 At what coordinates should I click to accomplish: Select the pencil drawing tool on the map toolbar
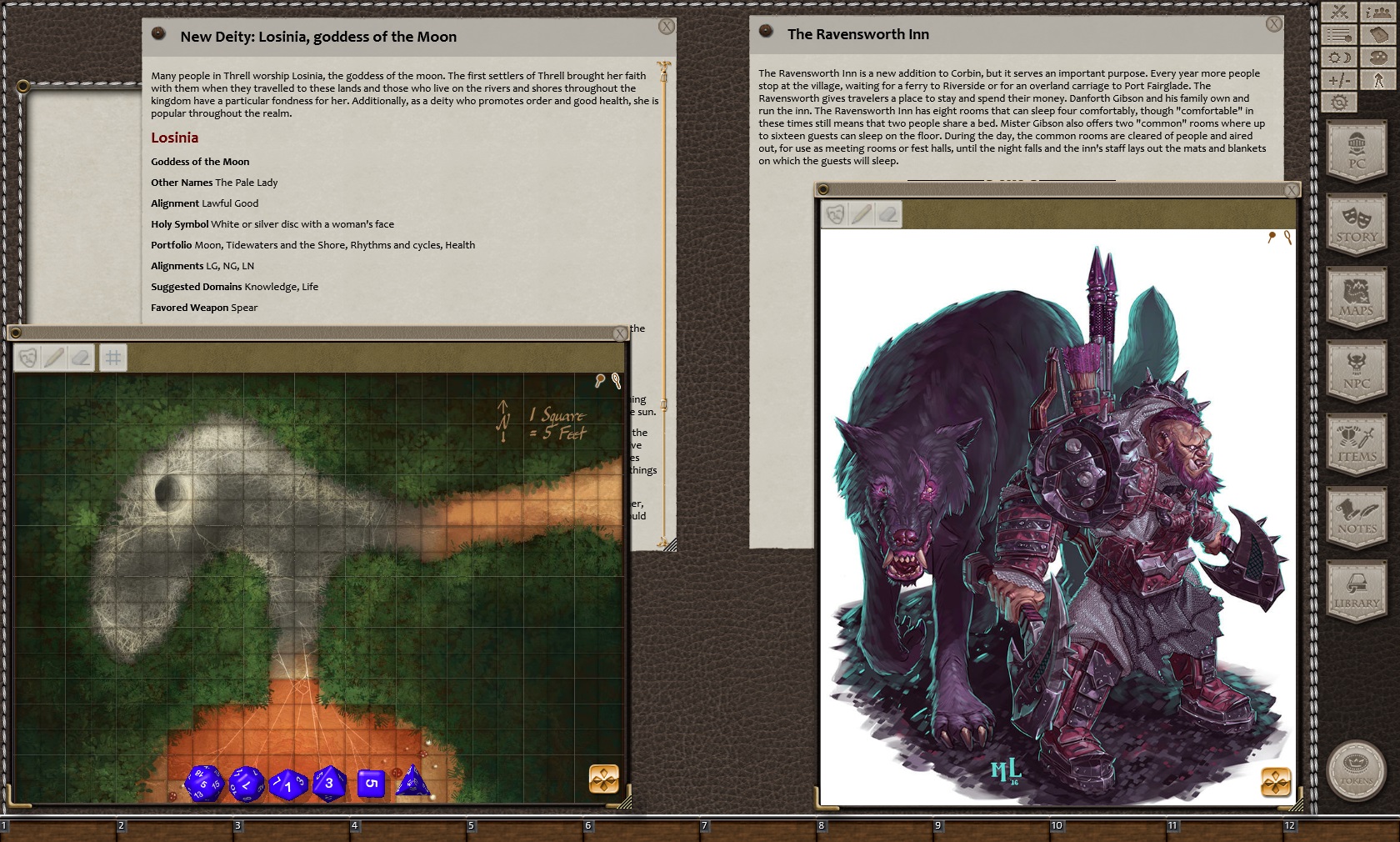54,359
